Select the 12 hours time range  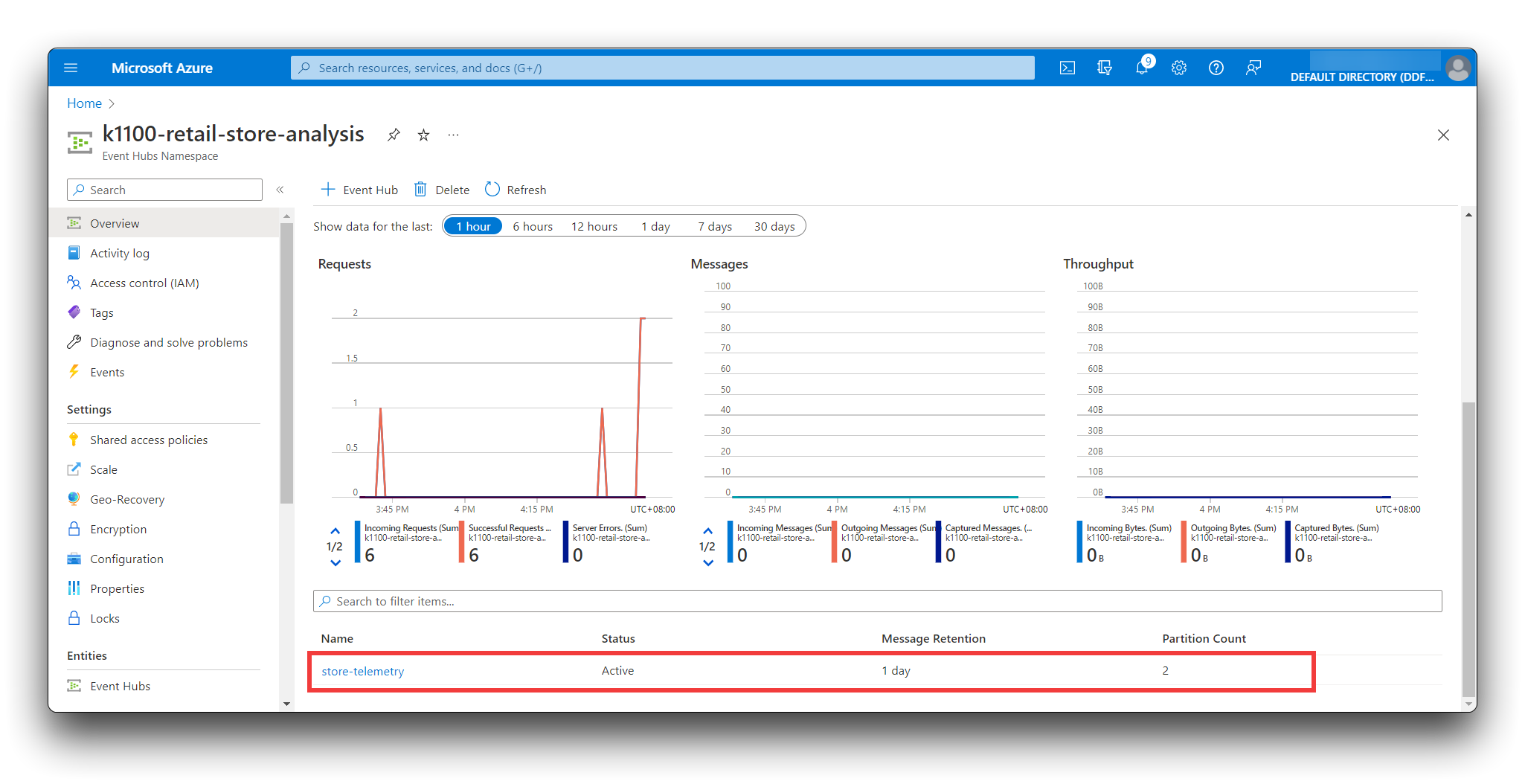pos(594,226)
